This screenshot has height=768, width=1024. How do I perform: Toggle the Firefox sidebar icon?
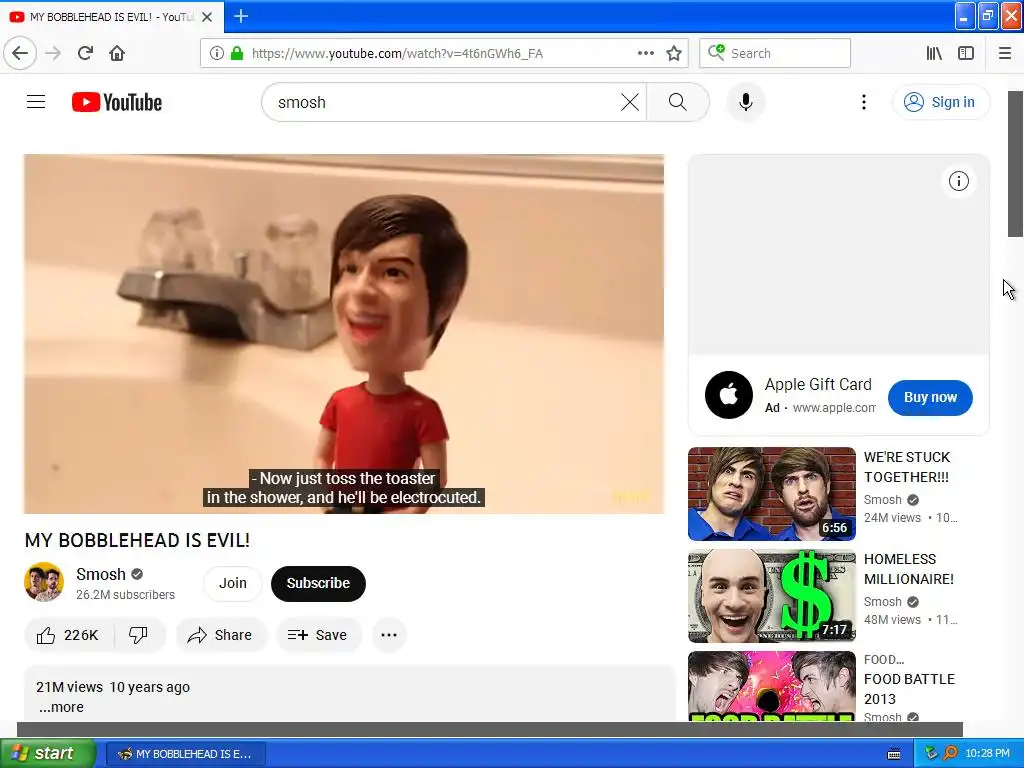[966, 53]
